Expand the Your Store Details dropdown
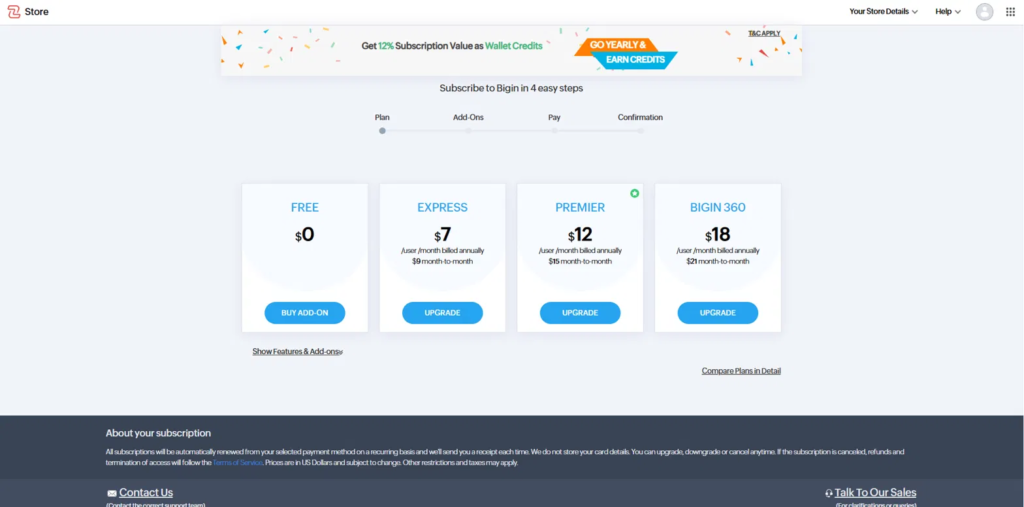Viewport: 1024px width, 507px height. (884, 11)
